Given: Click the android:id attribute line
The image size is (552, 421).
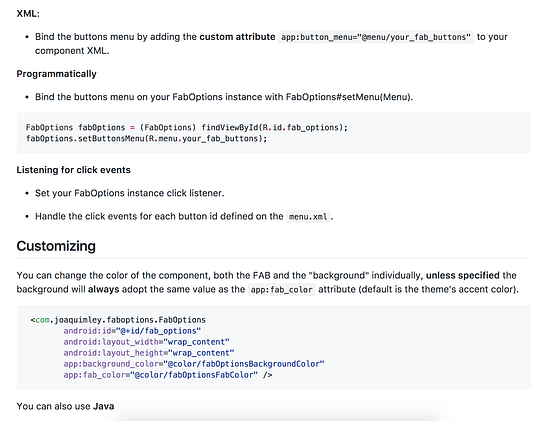Looking at the screenshot, I should [x=132, y=331].
